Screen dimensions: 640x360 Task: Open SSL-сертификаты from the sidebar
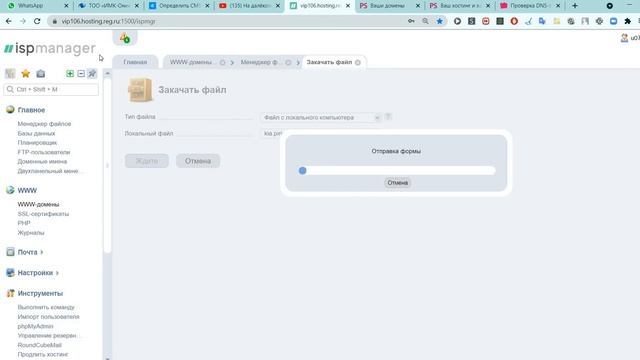pos(43,214)
